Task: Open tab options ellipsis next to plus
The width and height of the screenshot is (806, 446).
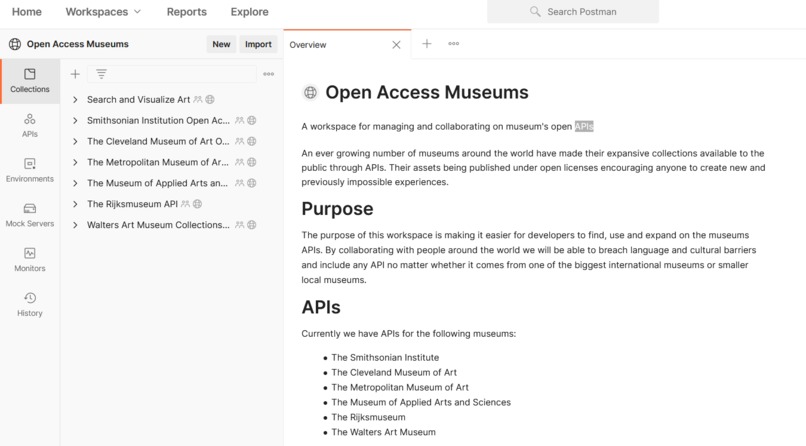Action: tap(453, 44)
